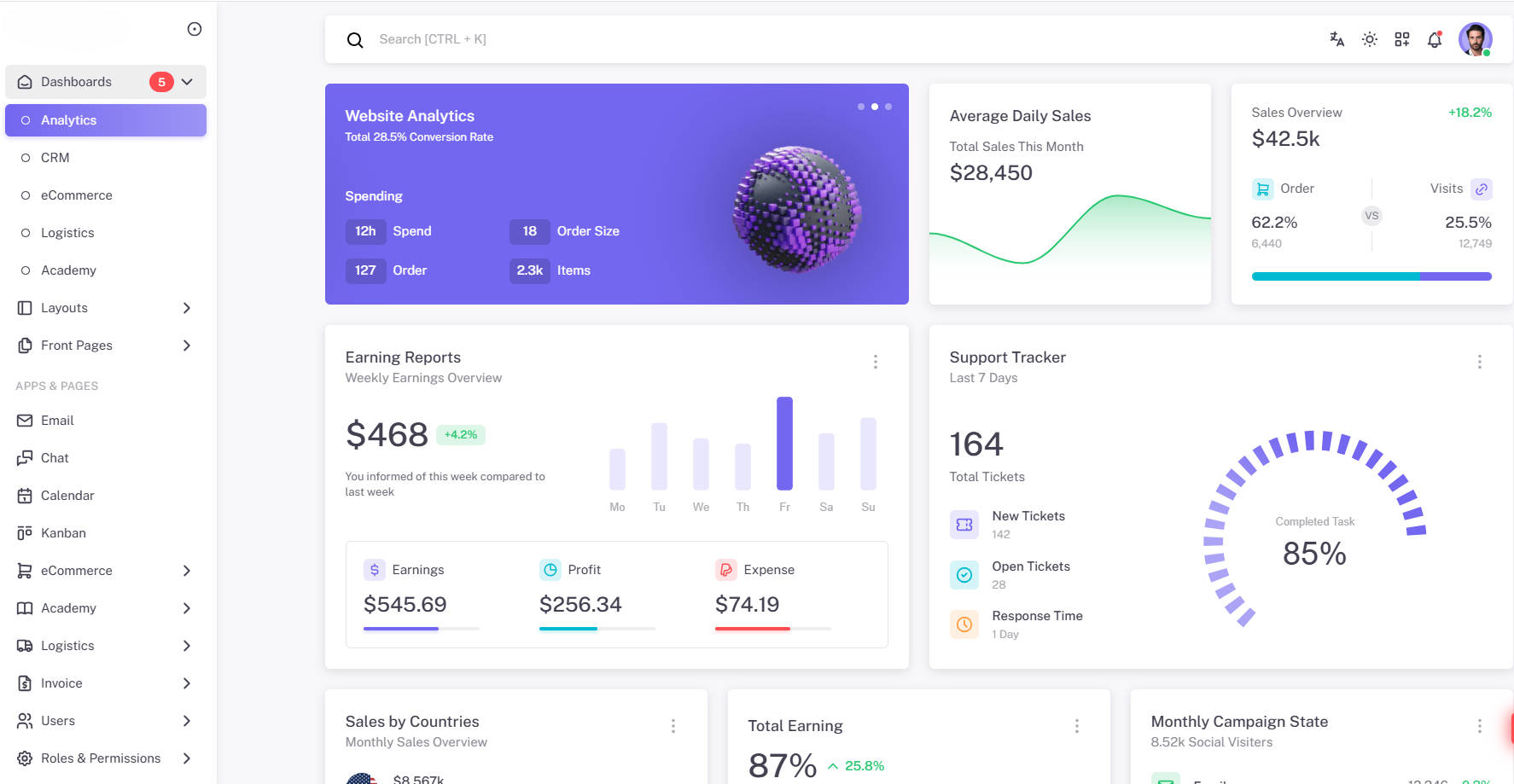Switch to the Analytics dashboard
Viewport: 1514px width, 784px height.
tap(68, 120)
